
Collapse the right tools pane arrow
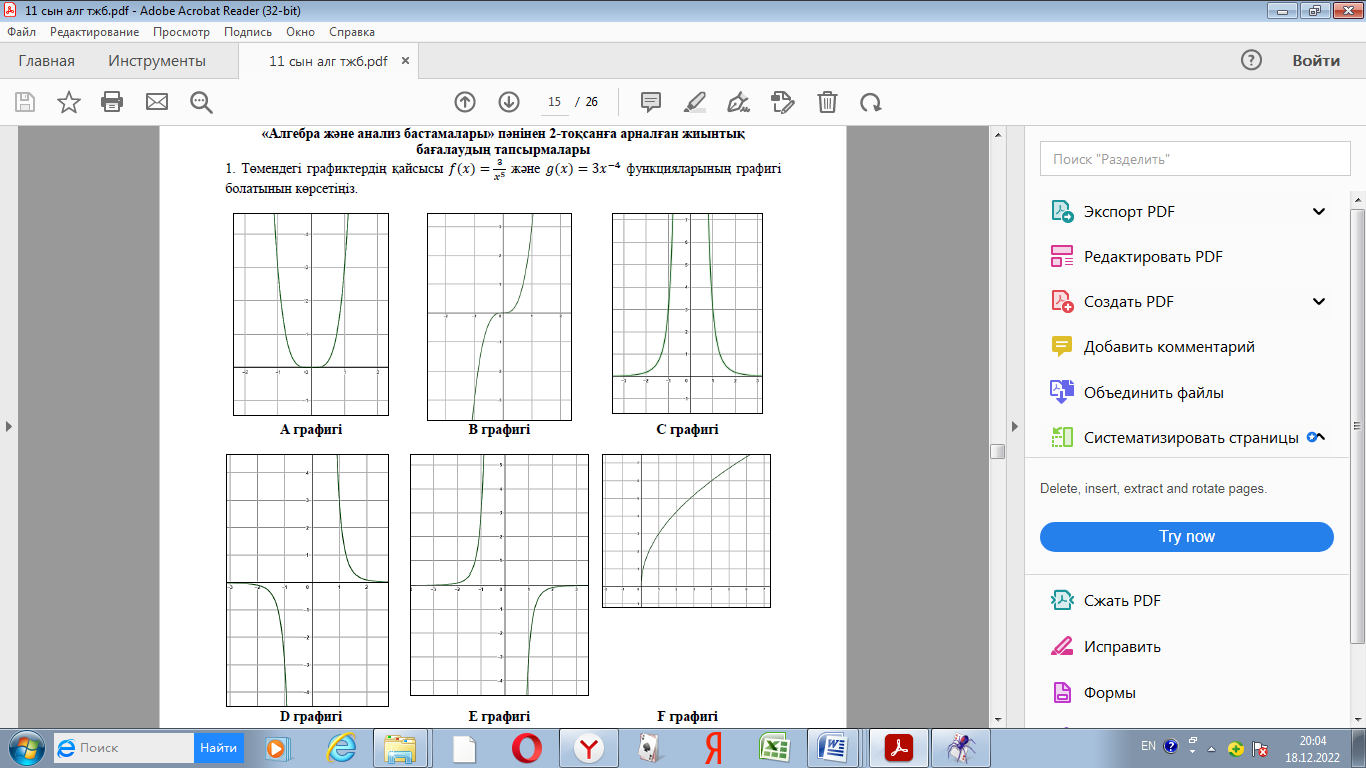click(x=1015, y=426)
